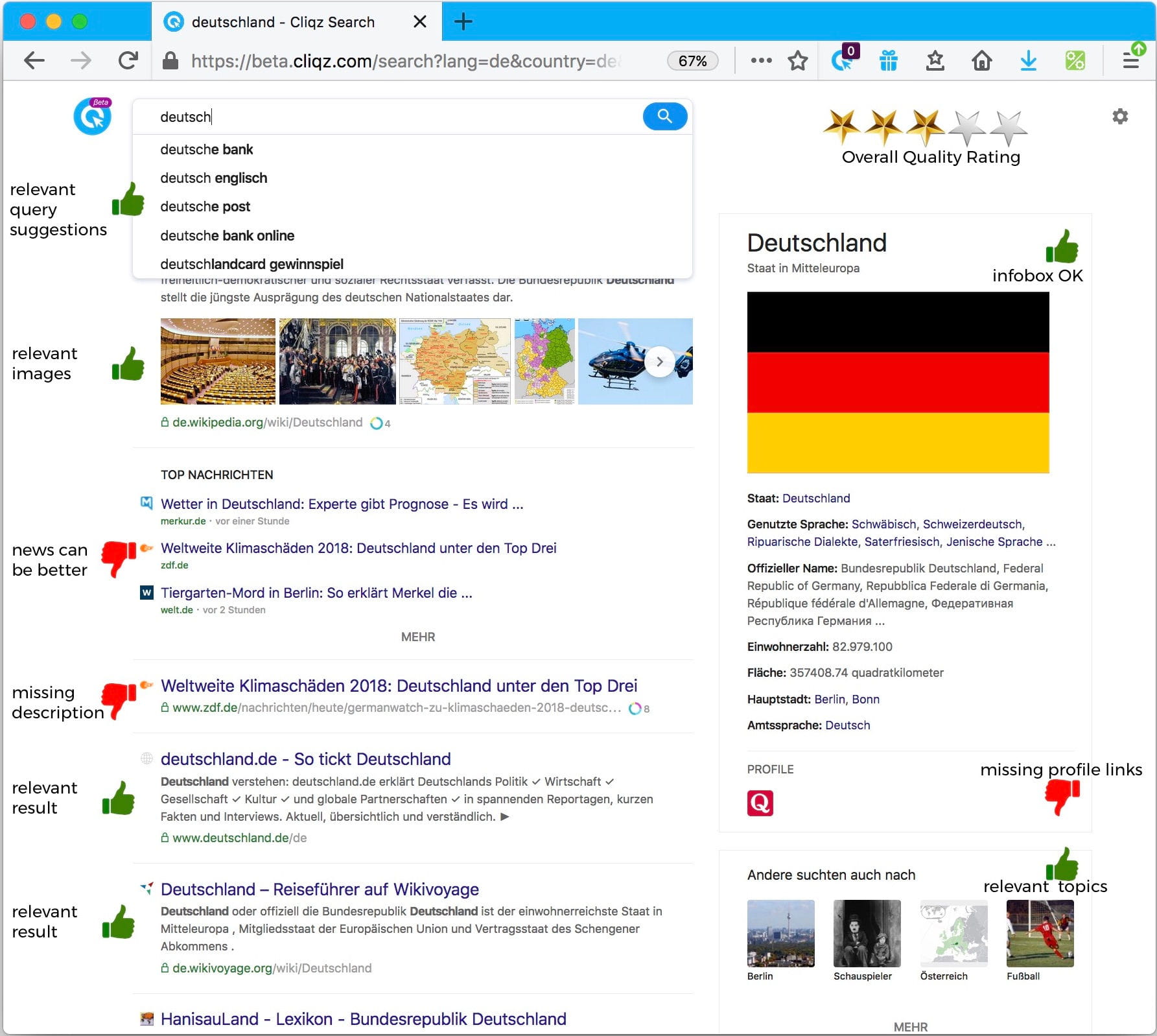Image resolution: width=1157 pixels, height=1036 pixels.
Task: Open news 'Tiergarten-Mord in Berlin'
Action: (316, 593)
